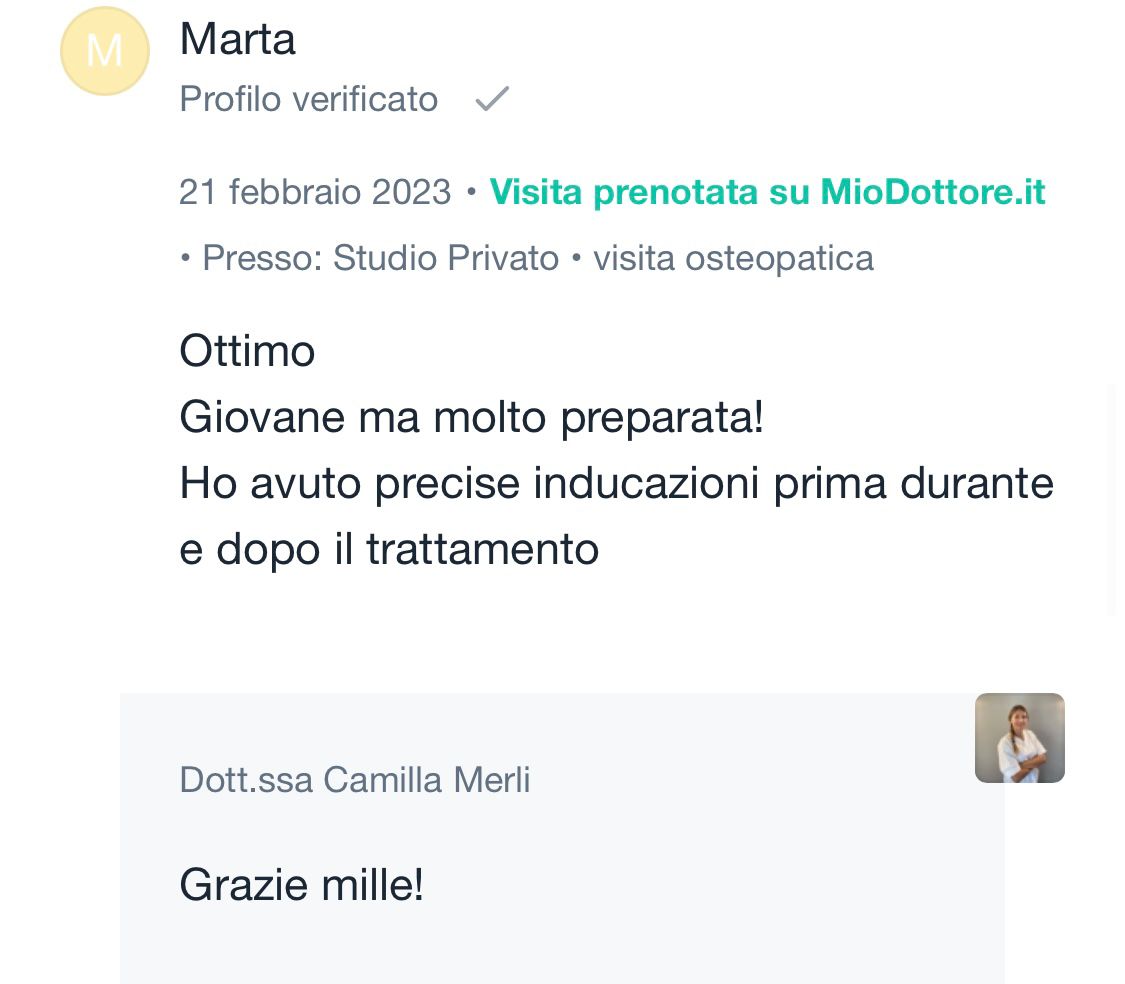Viewport: 1125px width, 984px height.
Task: Click the line 'e dopo il trattamento'
Action: (389, 549)
